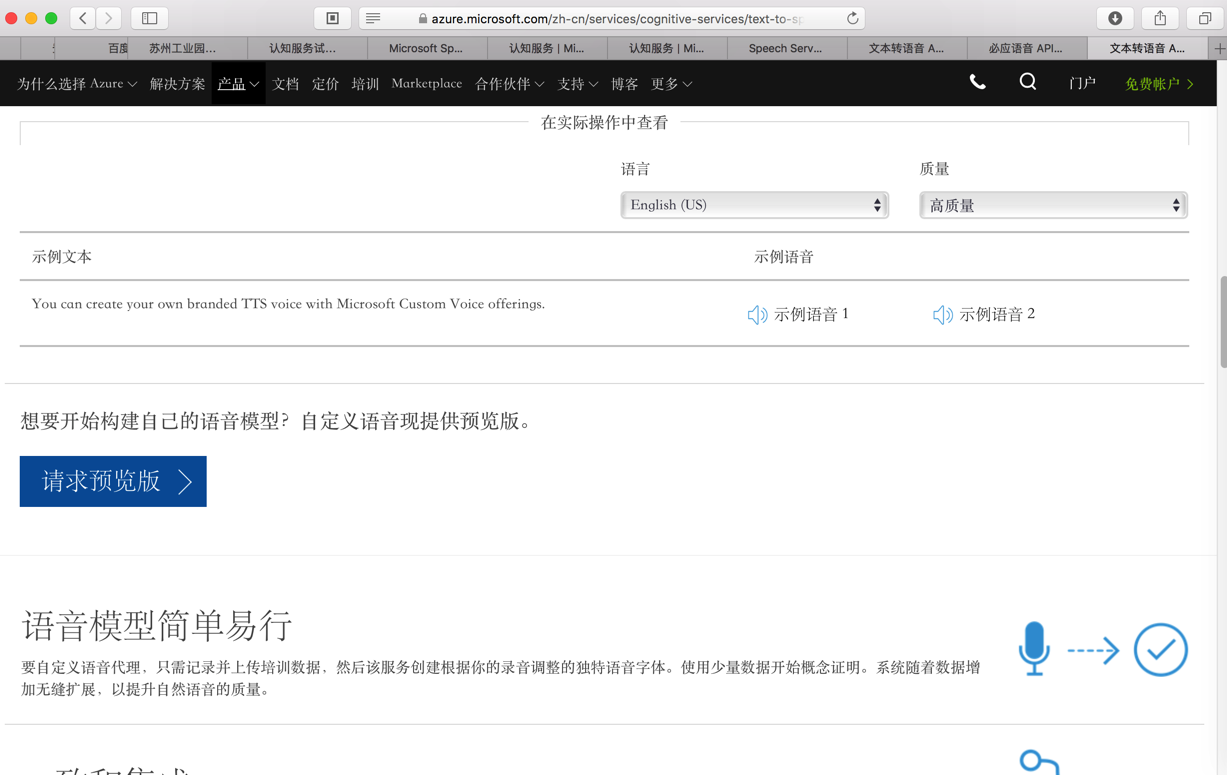The height and width of the screenshot is (775, 1227).
Task: Open the search magnifier icon
Action: [x=1028, y=83]
